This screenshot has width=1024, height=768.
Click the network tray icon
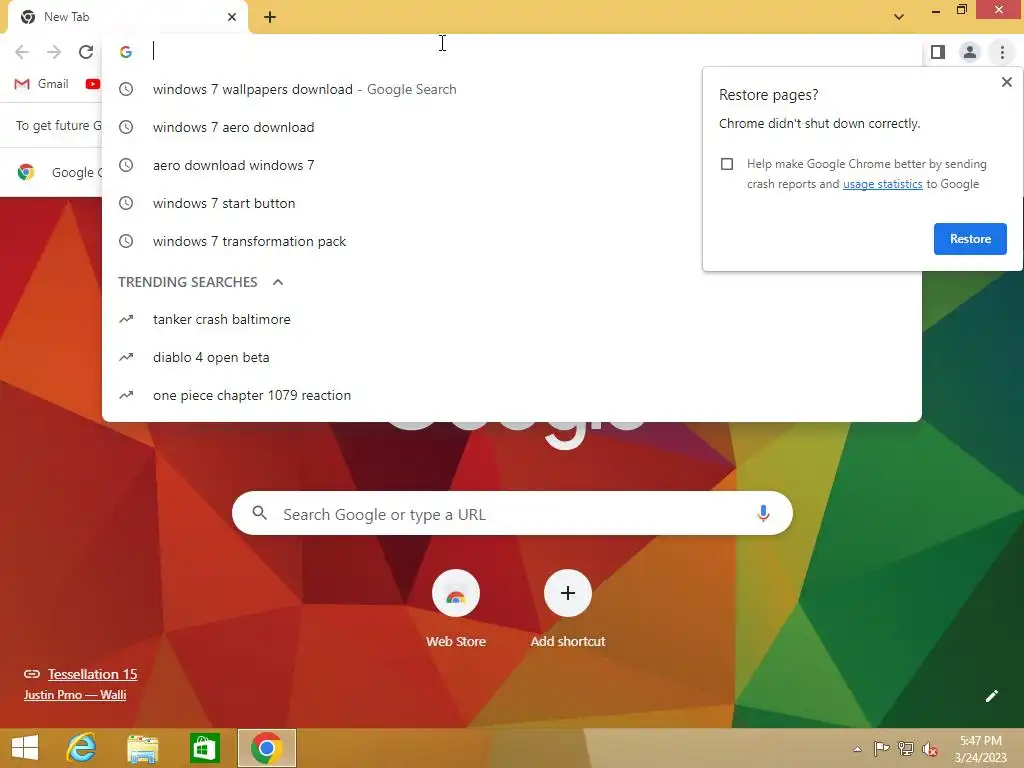[x=906, y=749]
